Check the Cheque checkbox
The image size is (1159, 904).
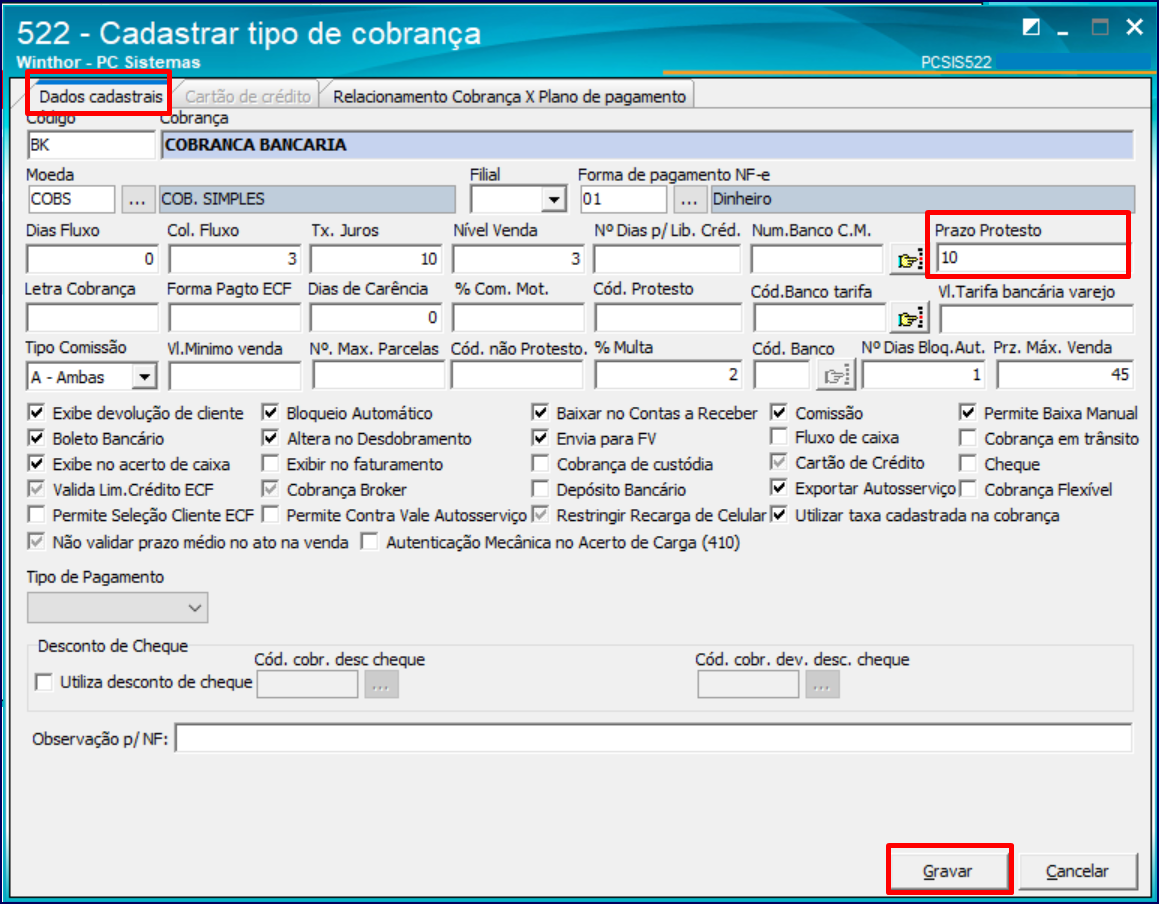click(968, 463)
